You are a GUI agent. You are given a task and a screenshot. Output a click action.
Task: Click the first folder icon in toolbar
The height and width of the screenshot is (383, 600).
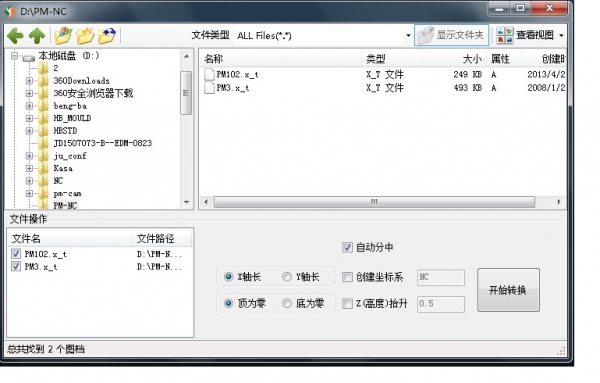(63, 35)
